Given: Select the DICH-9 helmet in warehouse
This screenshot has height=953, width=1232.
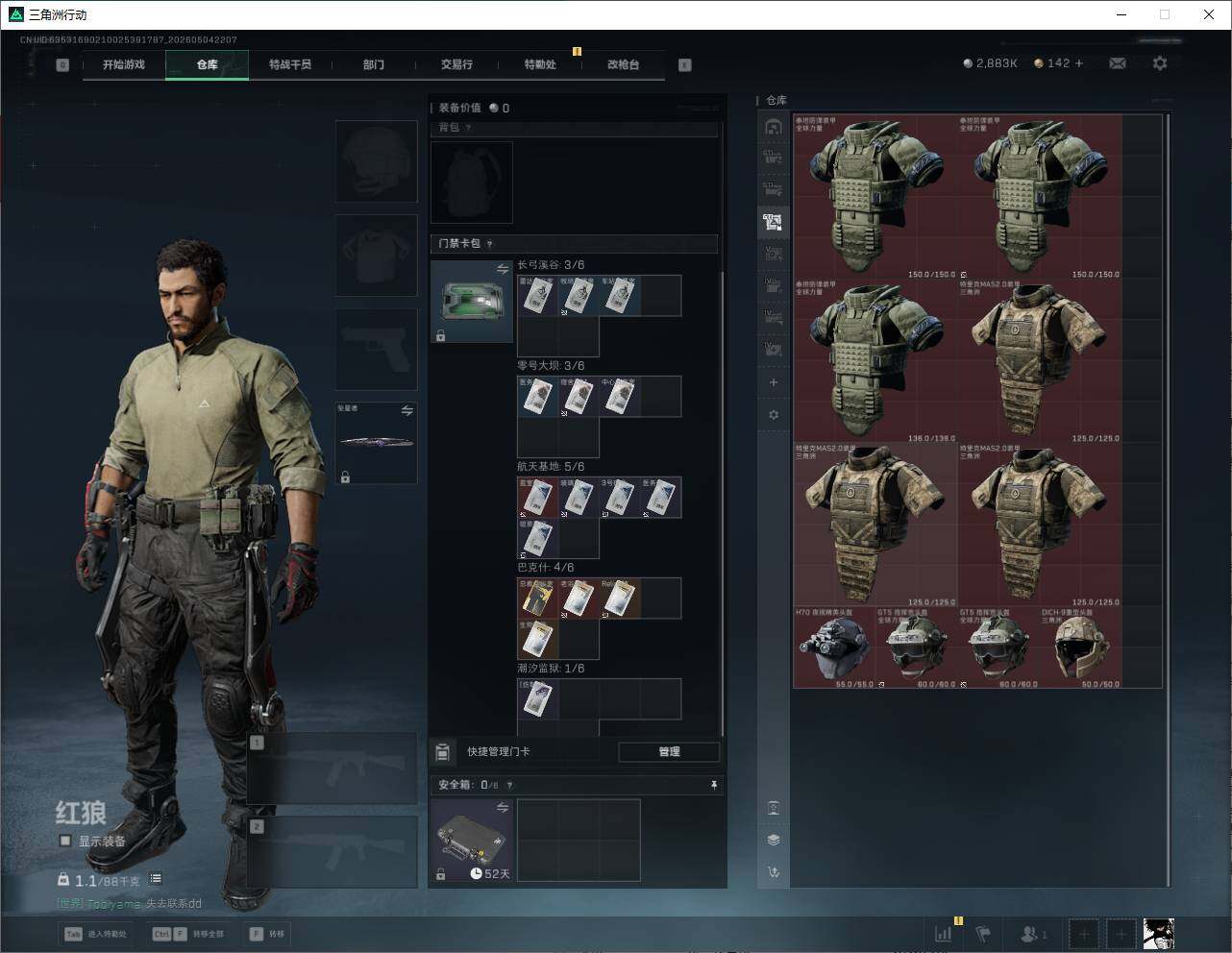Looking at the screenshot, I should coord(1080,648).
